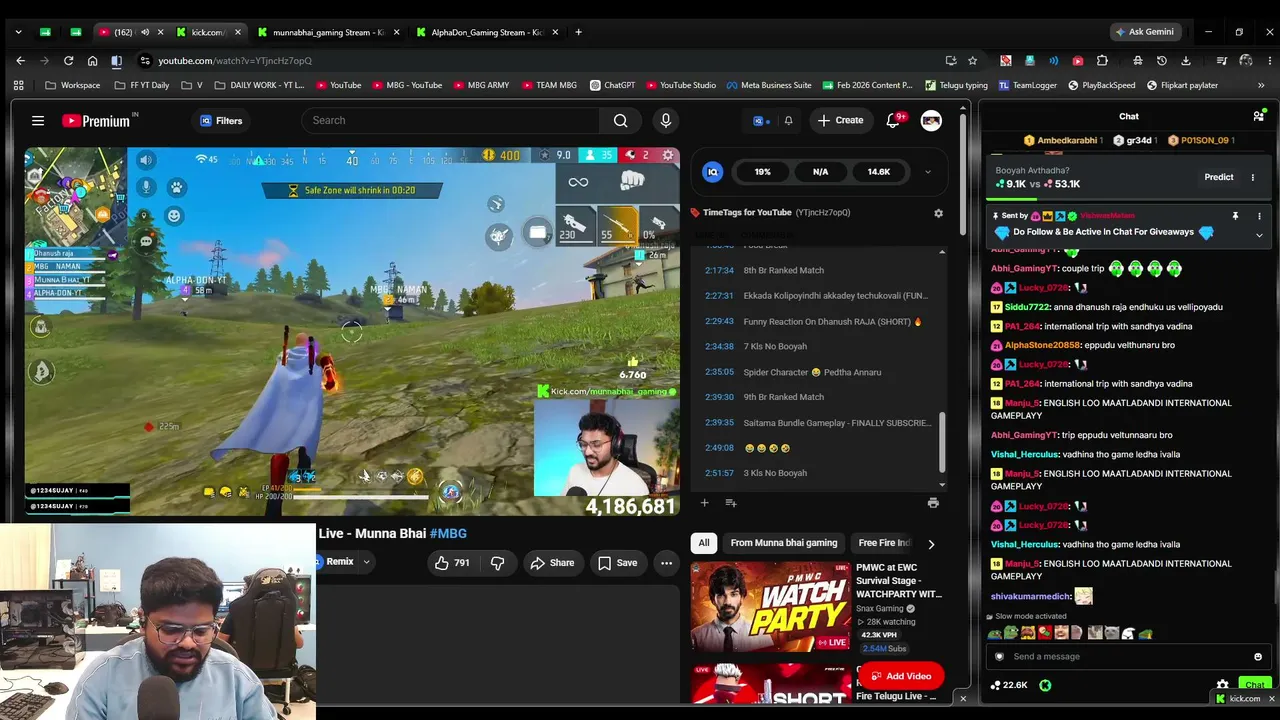Open the emoji picker in chat input

pos(1258,657)
